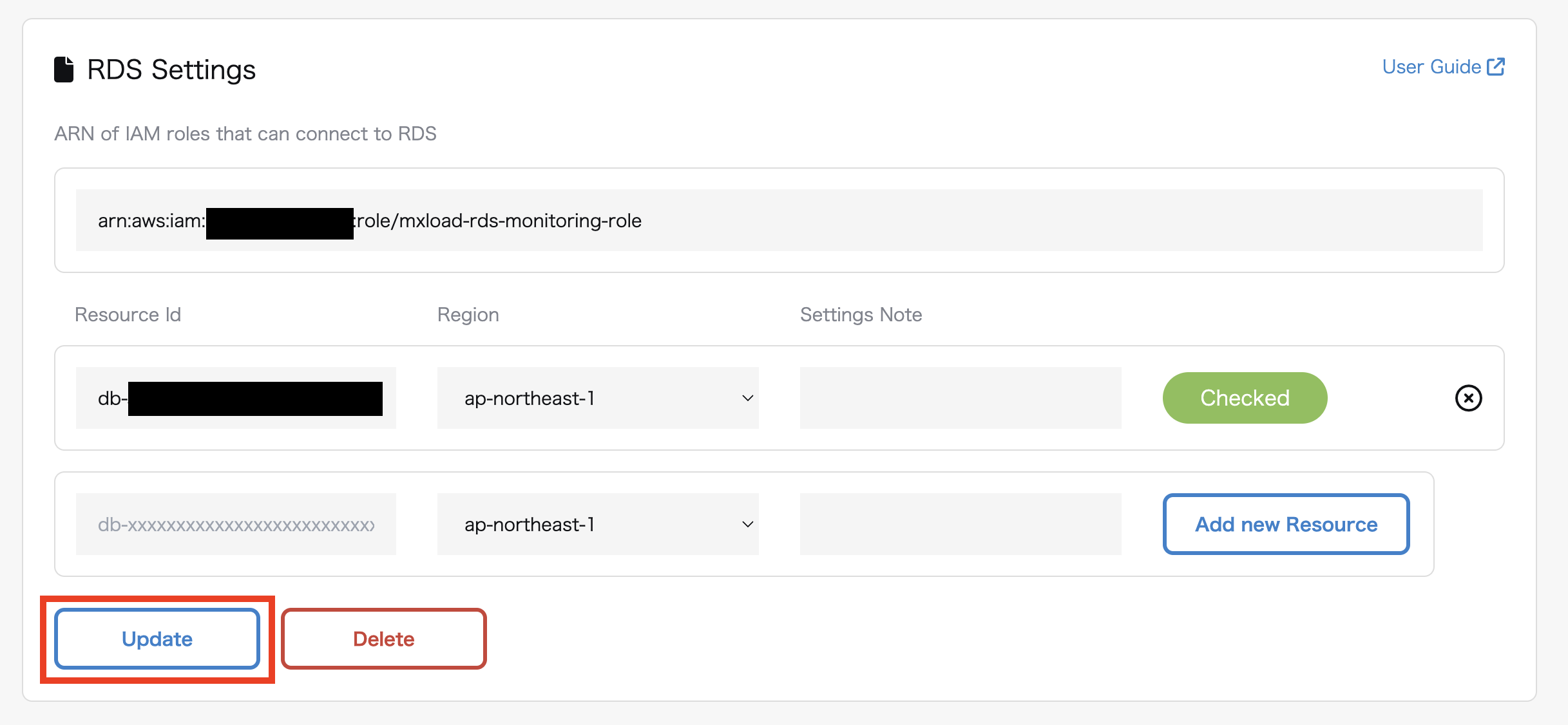
Task: Remove the checked resource with circled X
Action: (x=1468, y=398)
